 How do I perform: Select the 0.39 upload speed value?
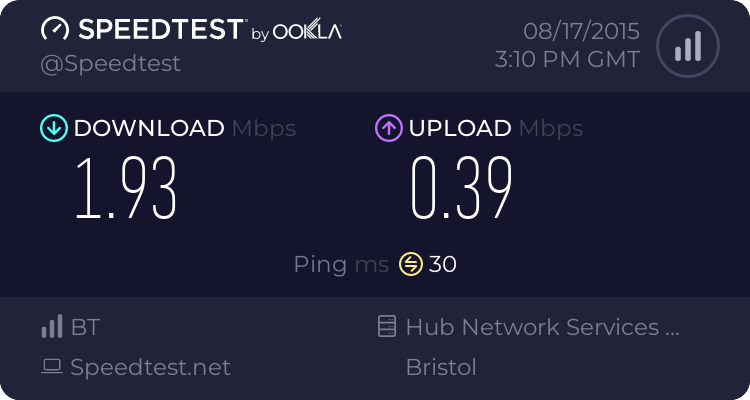(x=462, y=190)
